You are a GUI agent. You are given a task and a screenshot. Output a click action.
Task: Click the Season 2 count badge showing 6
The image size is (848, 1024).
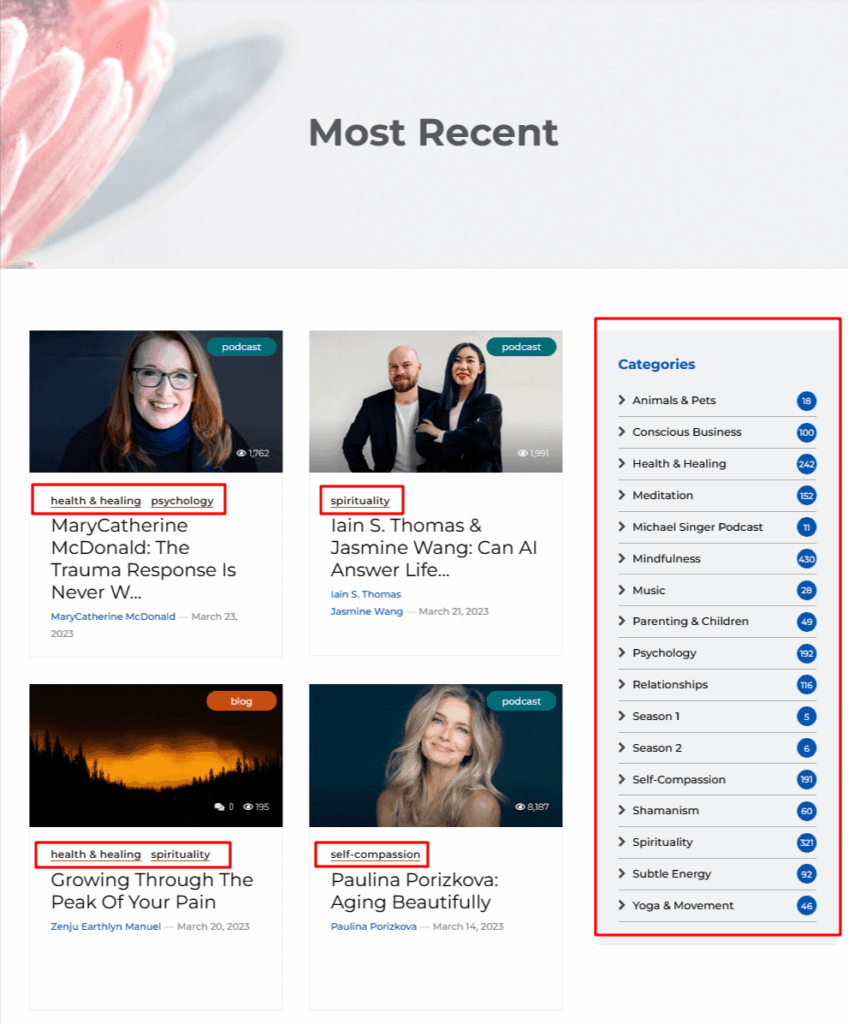click(x=806, y=747)
